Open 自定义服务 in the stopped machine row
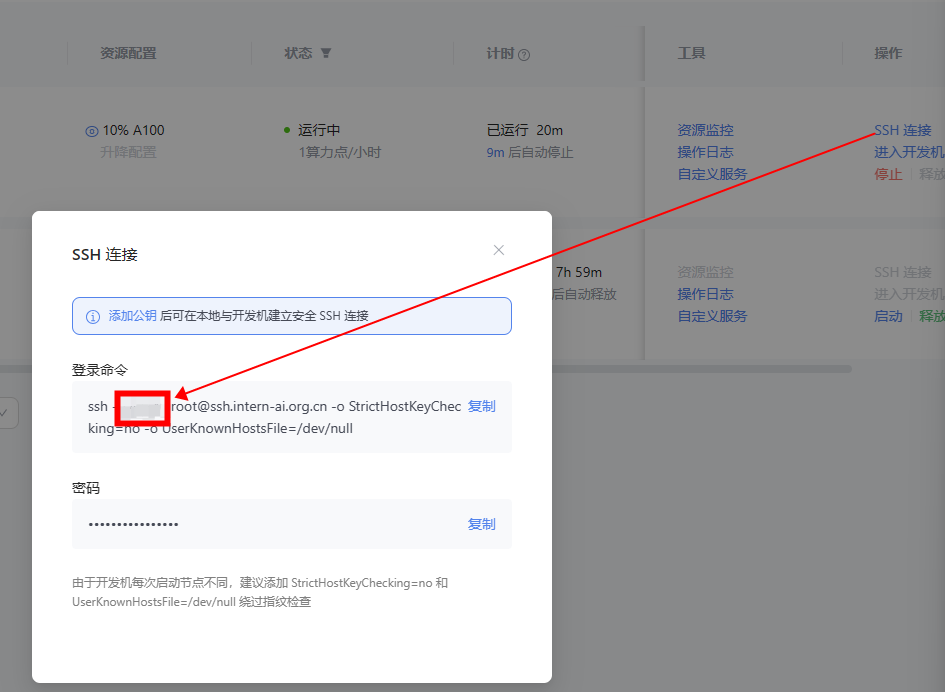The width and height of the screenshot is (945, 692). [x=712, y=316]
